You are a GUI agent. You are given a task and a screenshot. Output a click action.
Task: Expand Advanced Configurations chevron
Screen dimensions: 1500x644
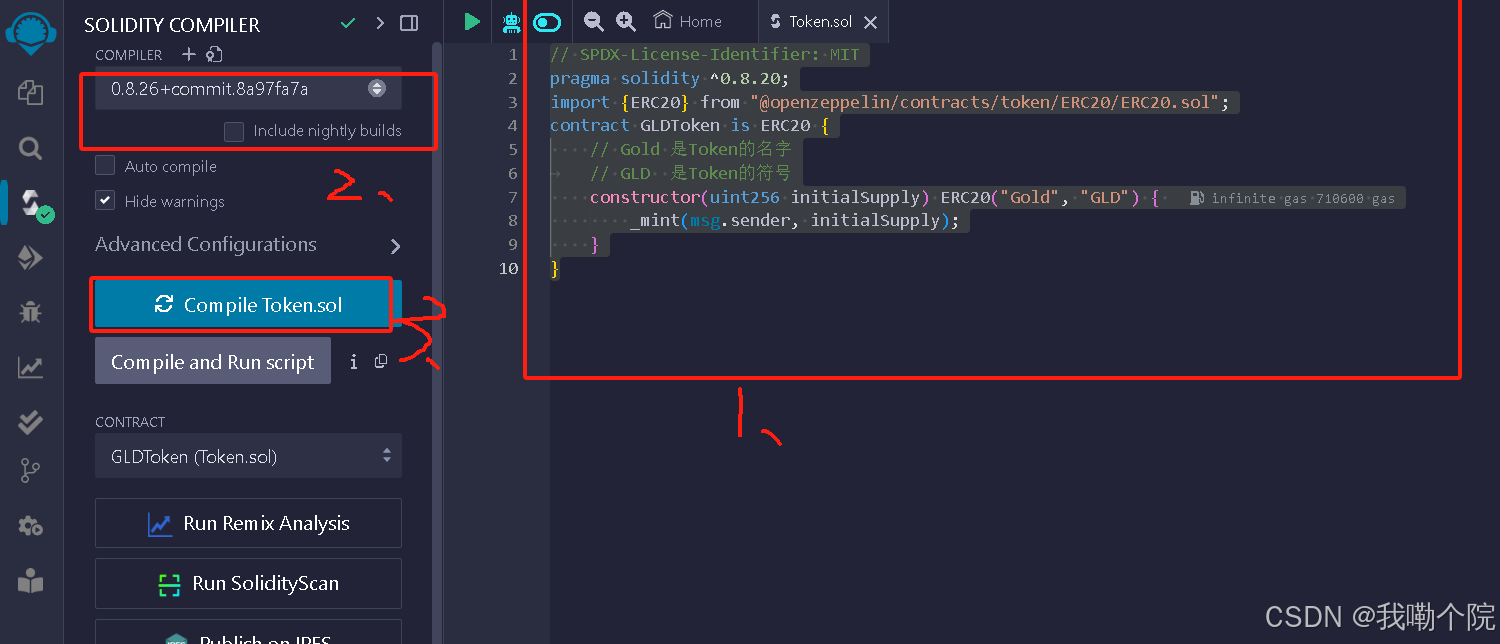coord(396,246)
